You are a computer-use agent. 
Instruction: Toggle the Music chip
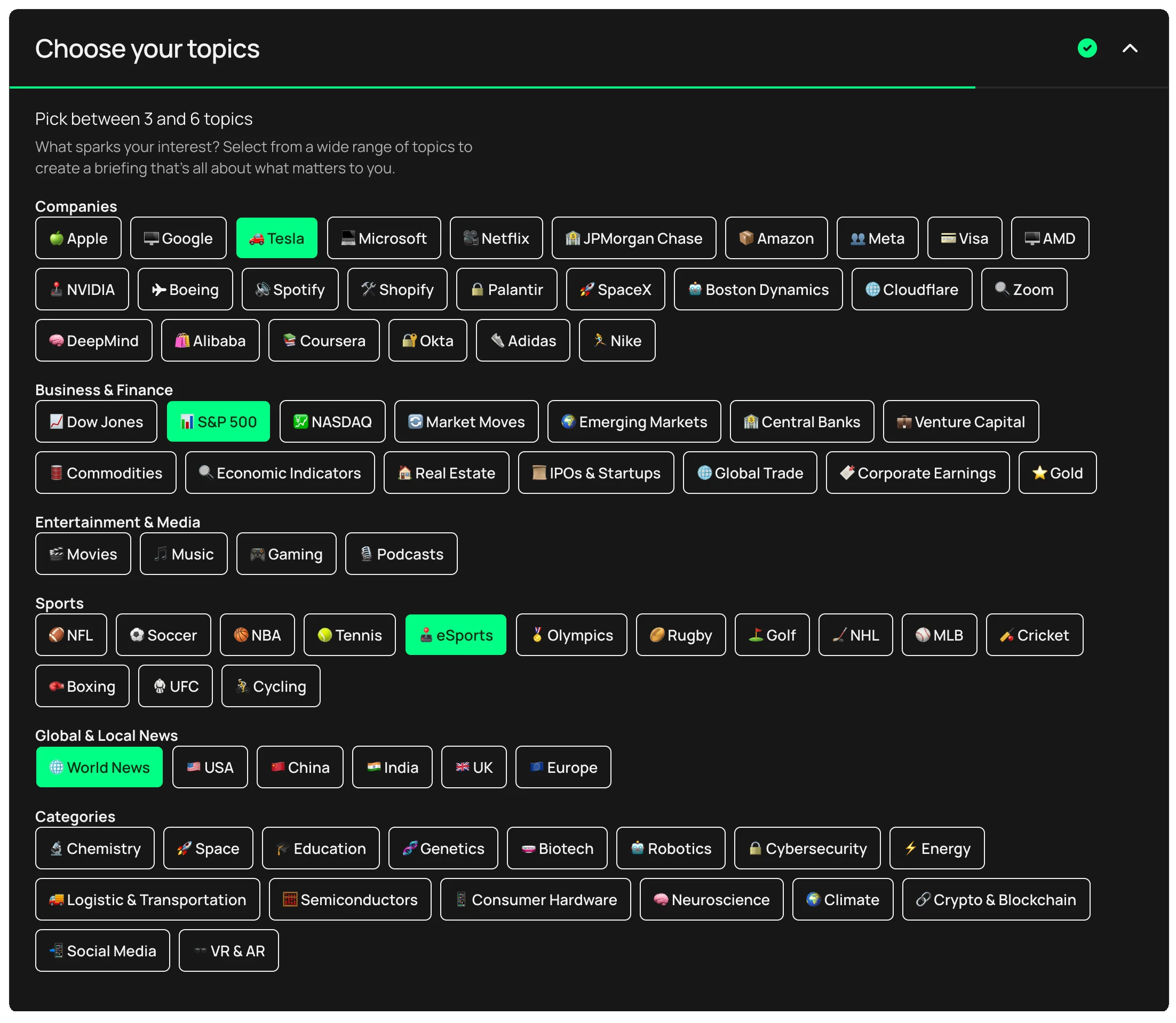click(x=184, y=554)
